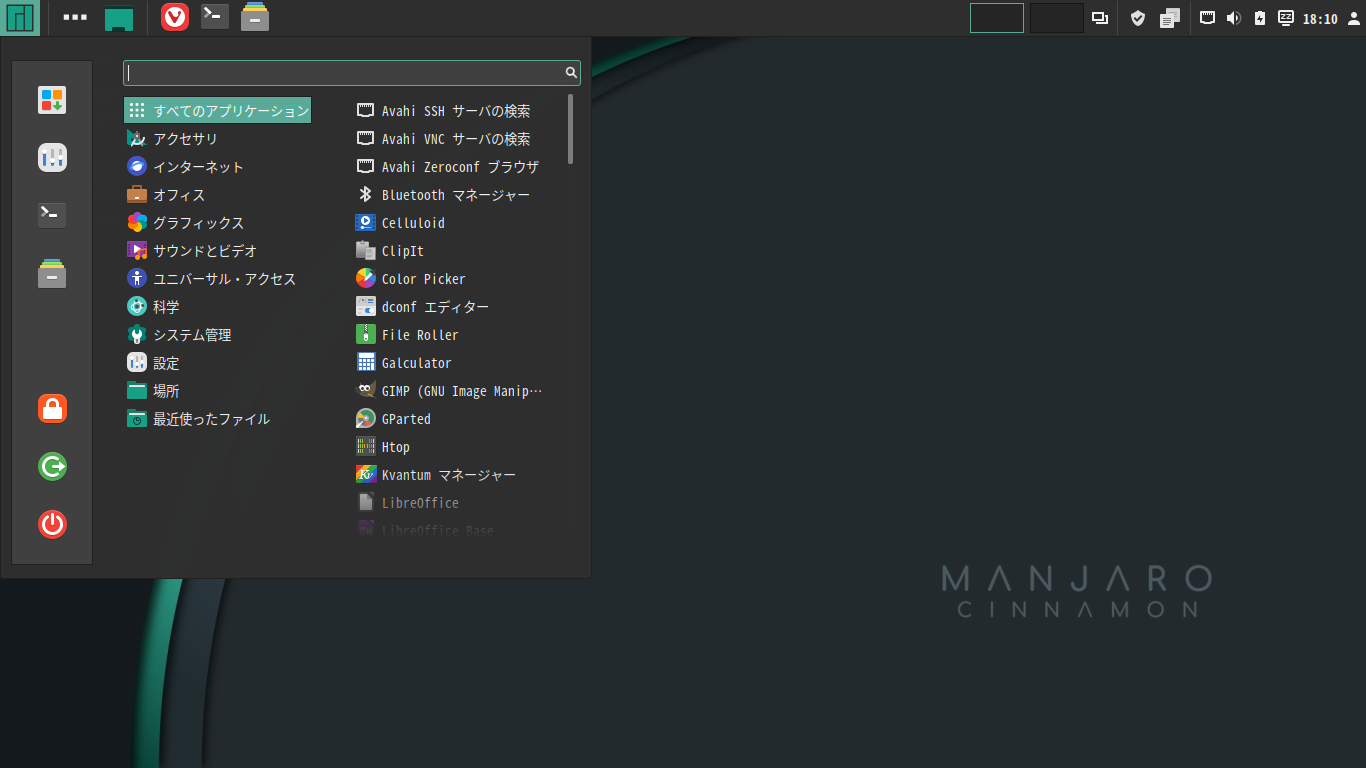The height and width of the screenshot is (768, 1366).
Task: Click the sleep inhibit (zz) applet
Action: (1286, 18)
